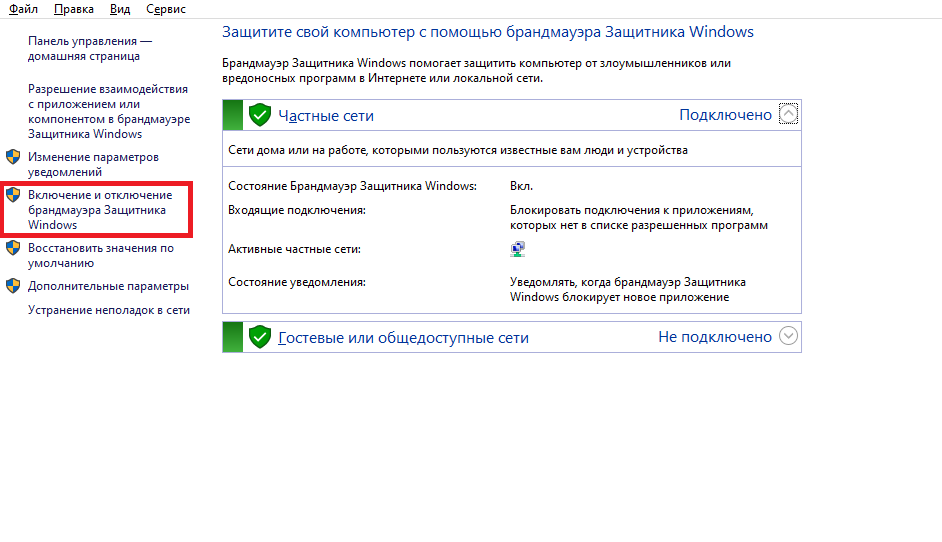
Task: Go to Панель управления домашняя страница
Action: click(x=90, y=49)
